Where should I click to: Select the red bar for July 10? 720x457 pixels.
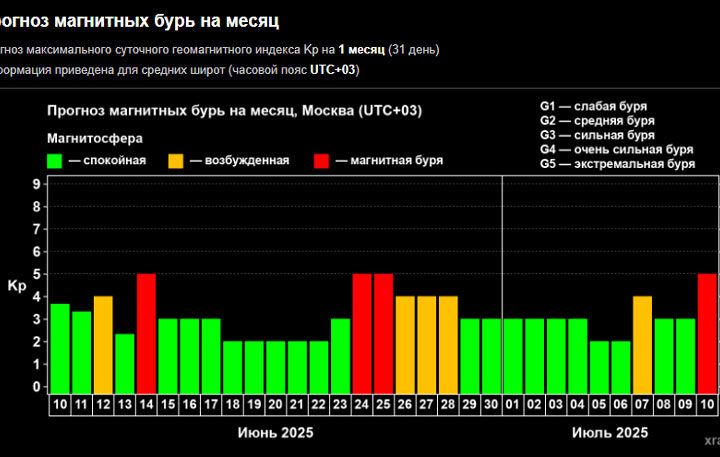pos(707,331)
